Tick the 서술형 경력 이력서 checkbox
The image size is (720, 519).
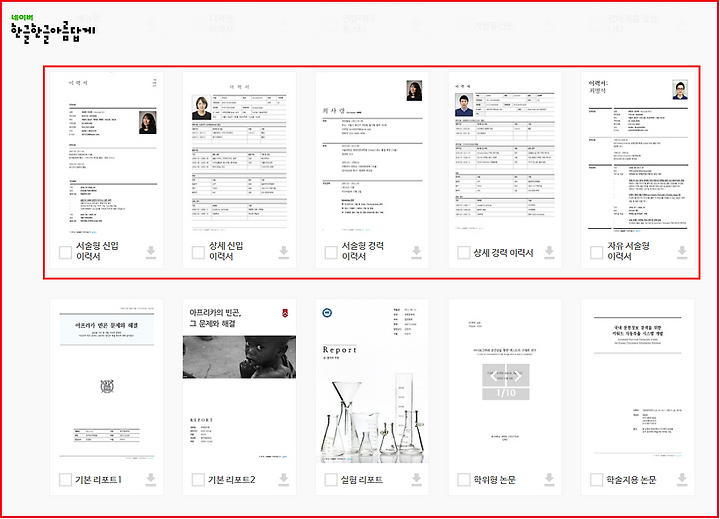point(331,253)
